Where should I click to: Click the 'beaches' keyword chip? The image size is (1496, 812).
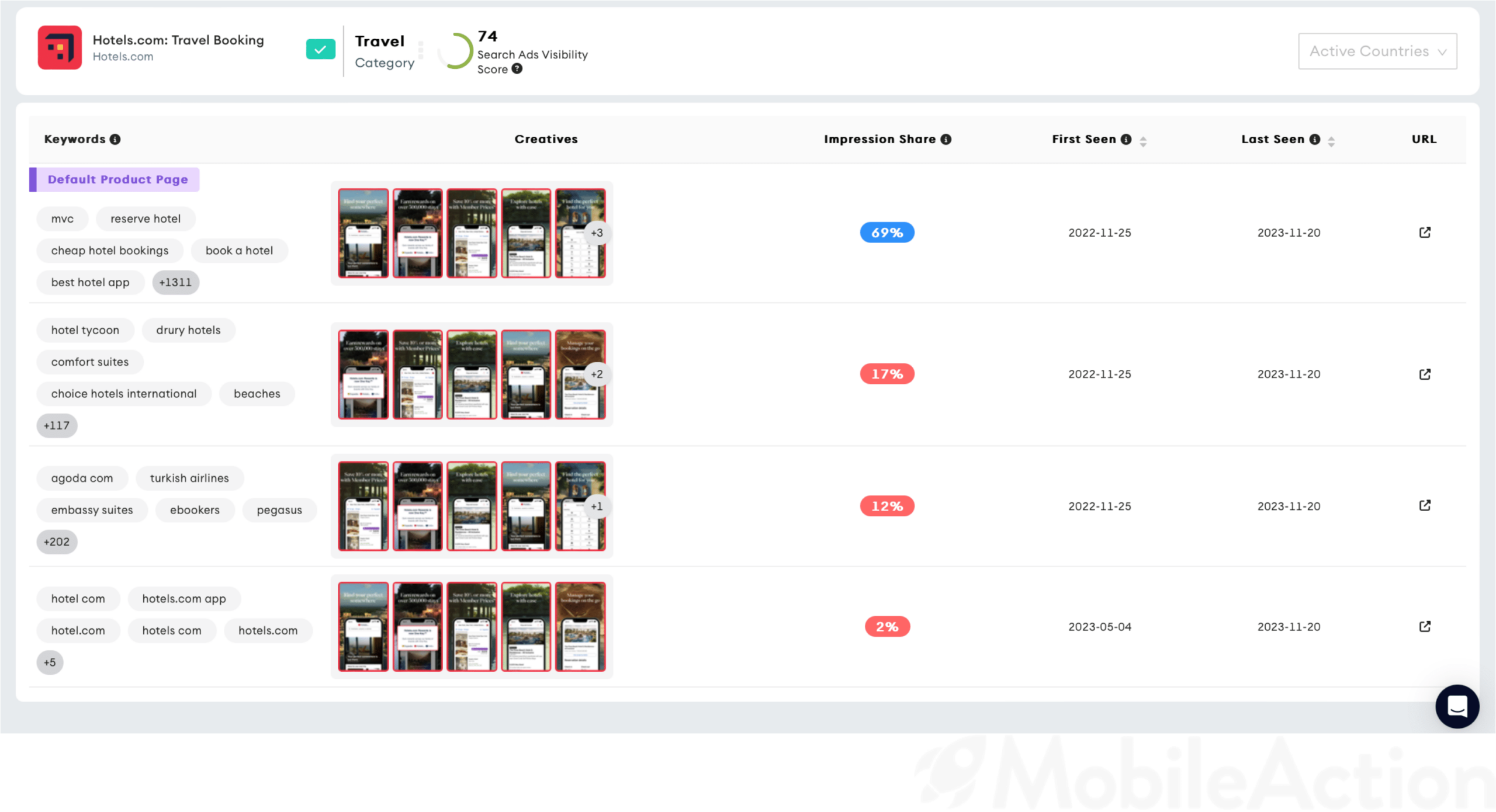(x=257, y=394)
